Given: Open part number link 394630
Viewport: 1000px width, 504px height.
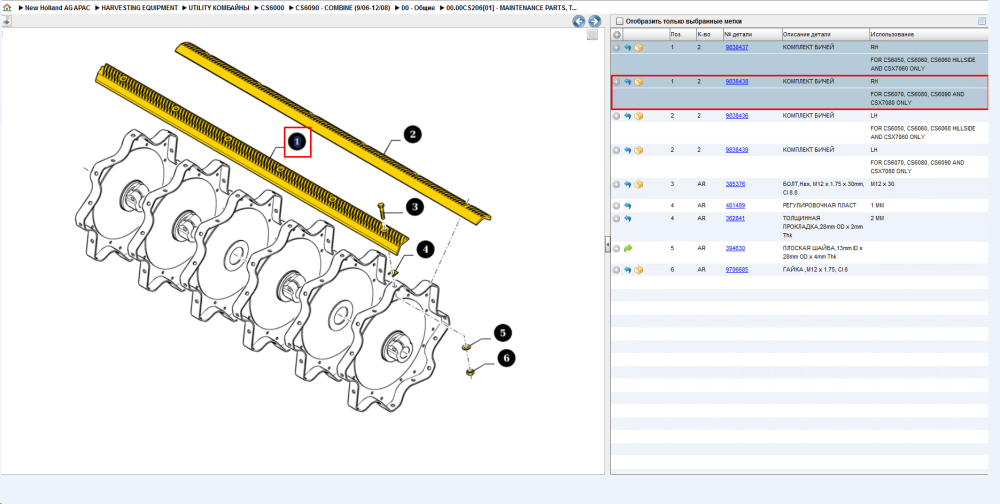Looking at the screenshot, I should [735, 248].
